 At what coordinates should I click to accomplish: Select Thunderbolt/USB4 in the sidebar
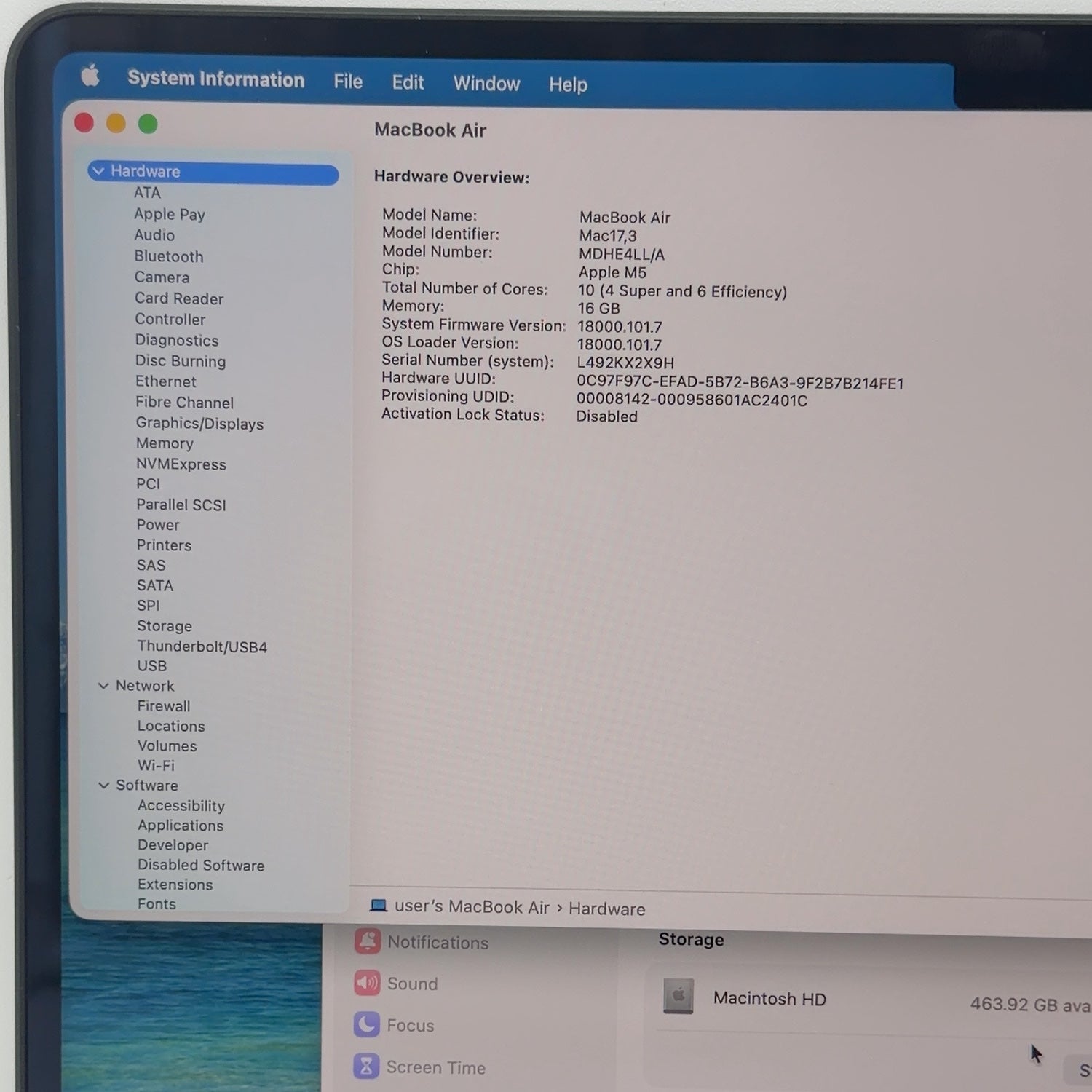(202, 646)
